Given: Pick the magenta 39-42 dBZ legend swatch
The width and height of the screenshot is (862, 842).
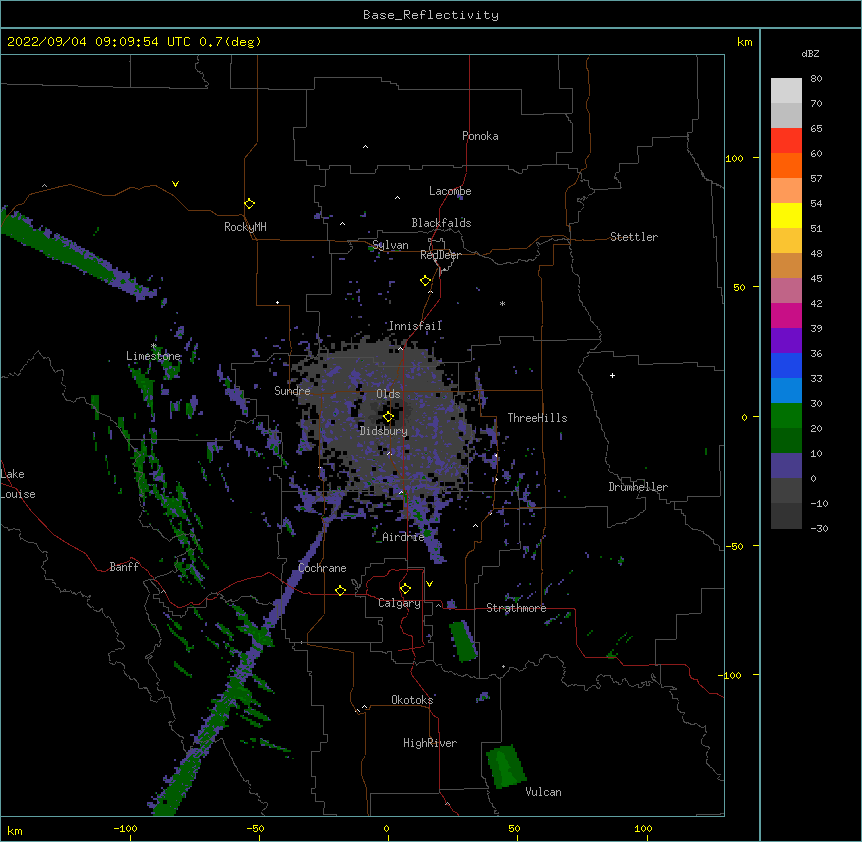Looking at the screenshot, I should 786,316.
